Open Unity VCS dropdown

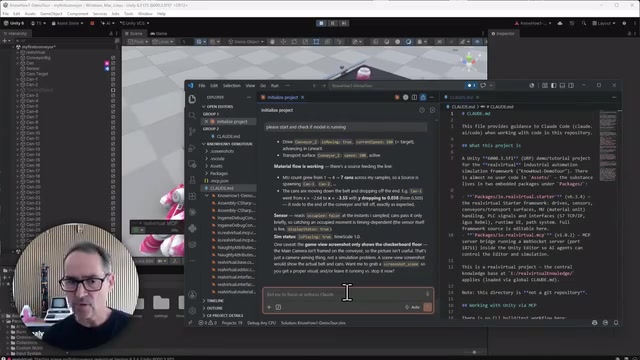(135, 23)
